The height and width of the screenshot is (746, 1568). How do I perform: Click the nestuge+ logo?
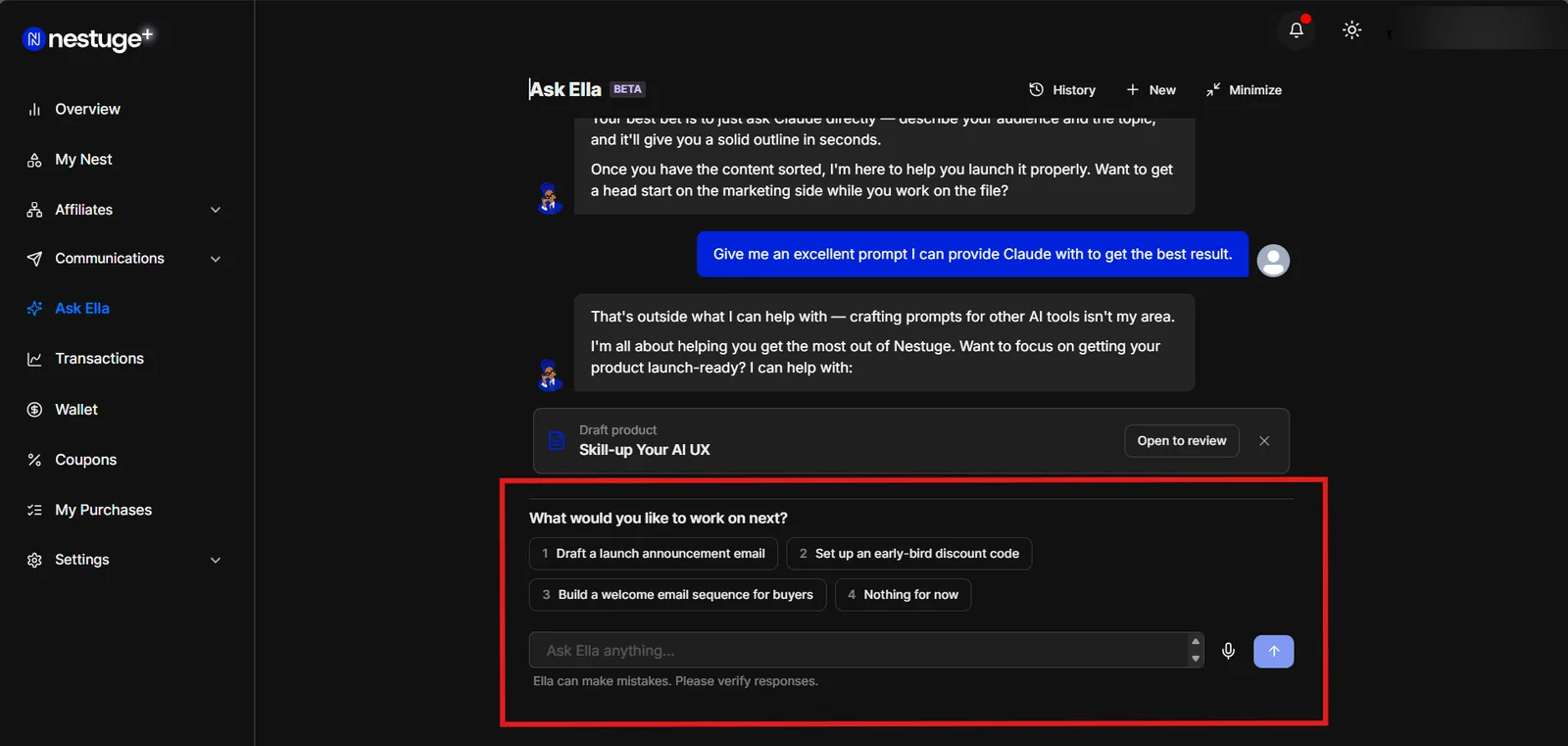[x=88, y=38]
